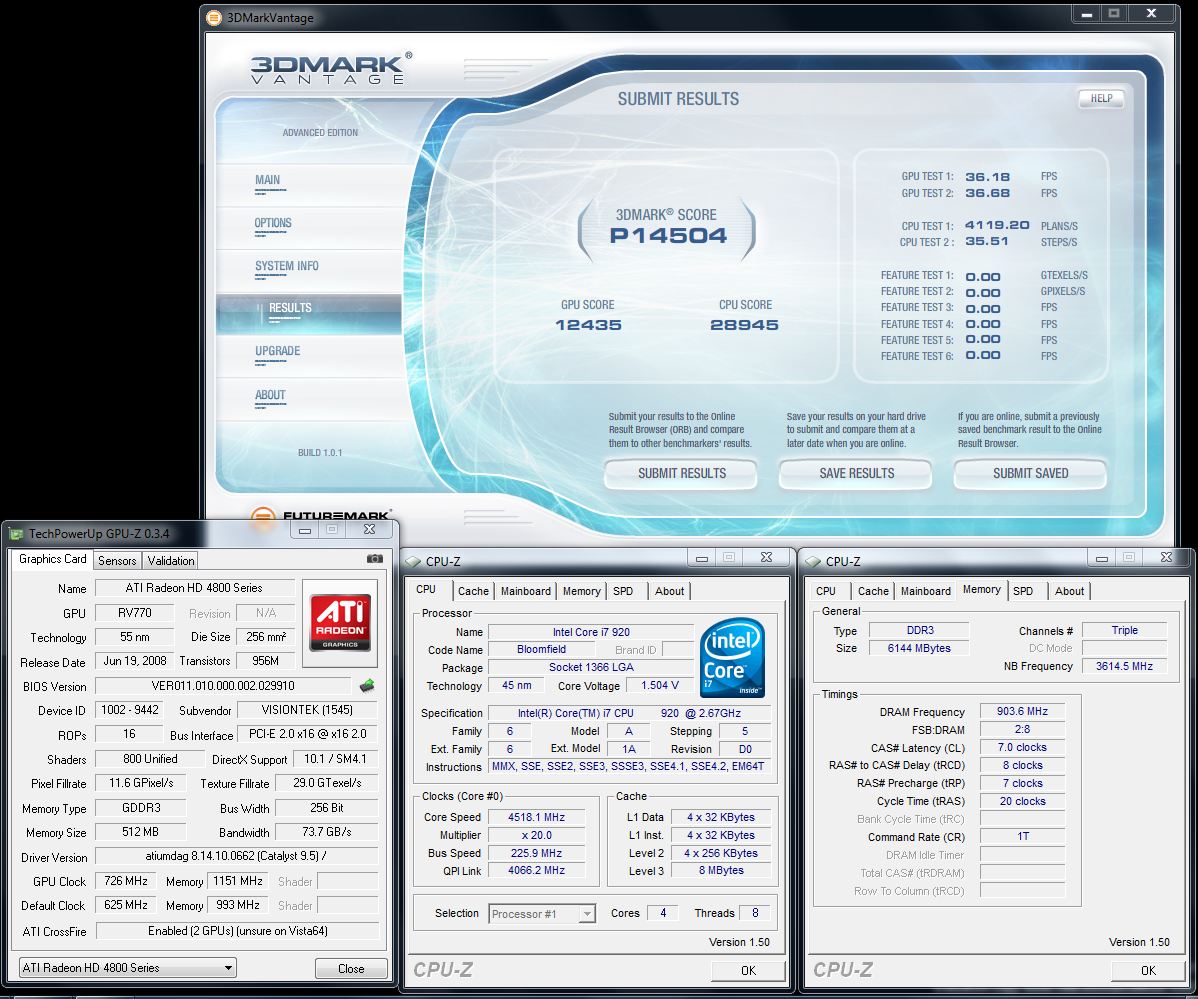Open Mainboard tab in right CPU-Z window

925,591
